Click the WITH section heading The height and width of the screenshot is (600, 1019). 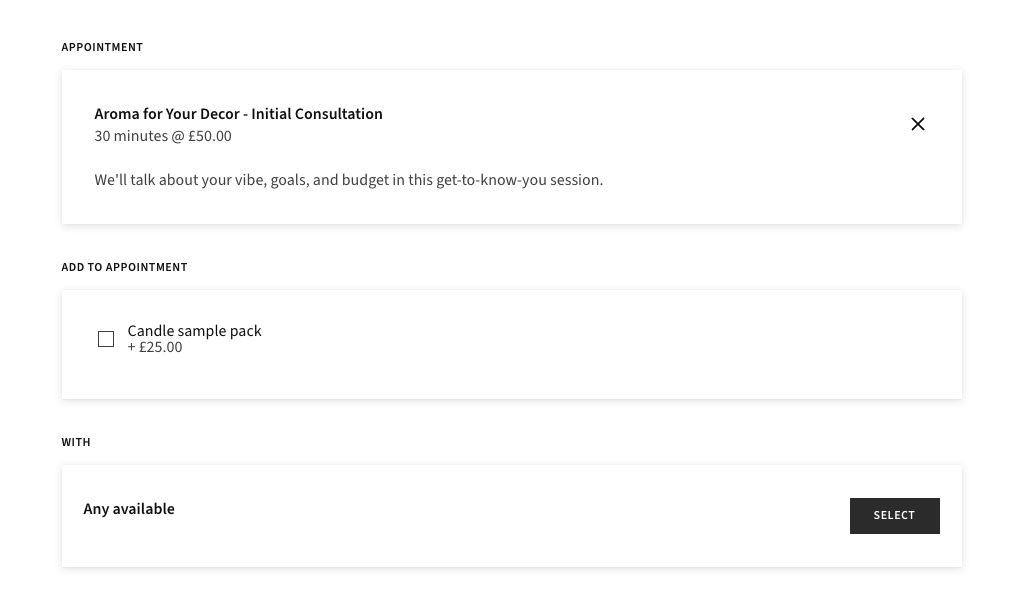tap(76, 442)
